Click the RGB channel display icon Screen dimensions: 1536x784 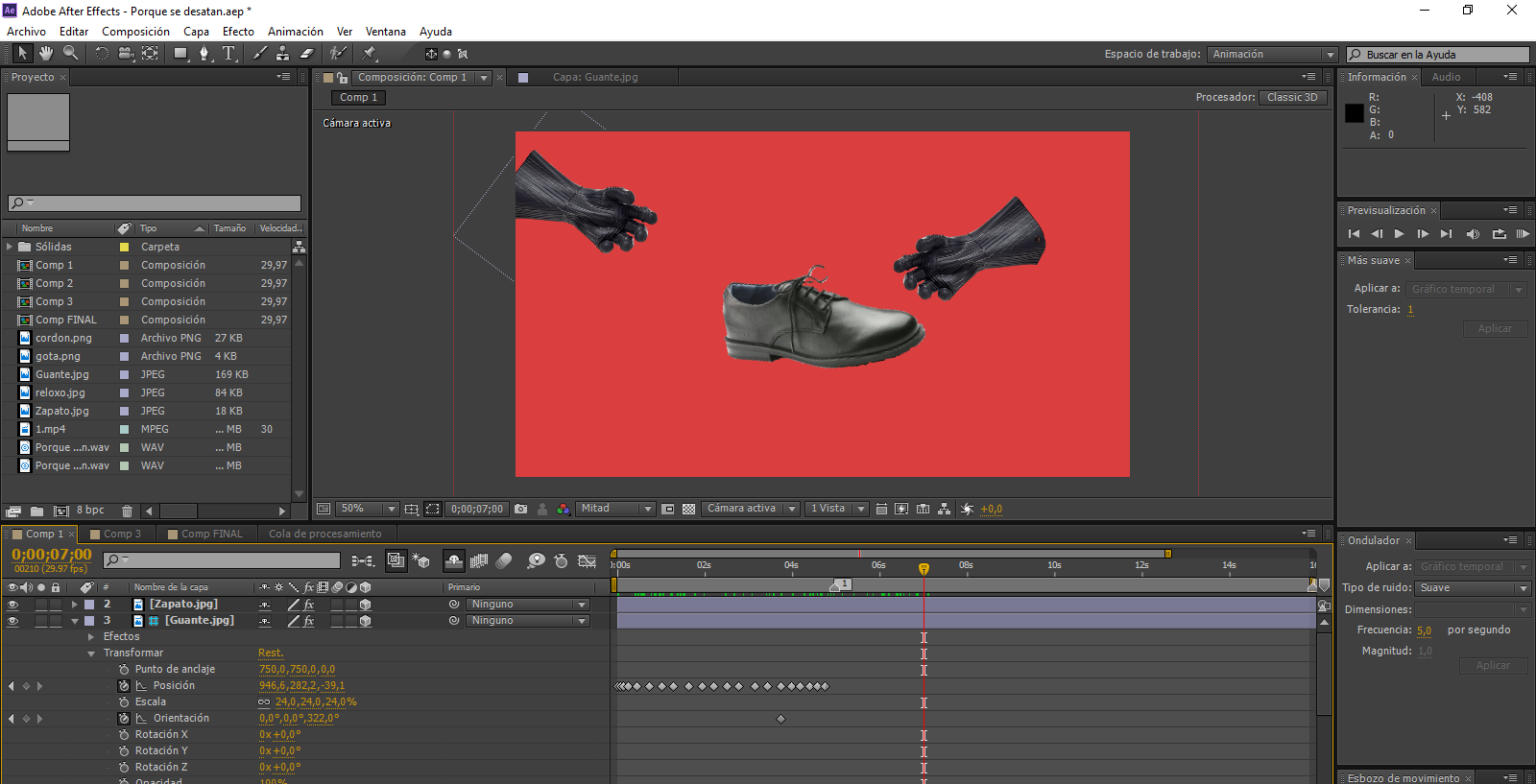point(564,510)
